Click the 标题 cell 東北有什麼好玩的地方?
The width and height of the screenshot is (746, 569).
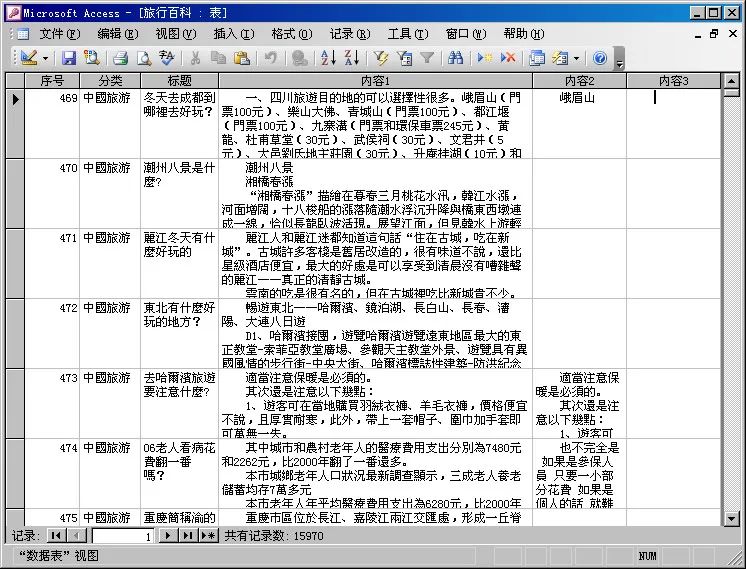179,334
